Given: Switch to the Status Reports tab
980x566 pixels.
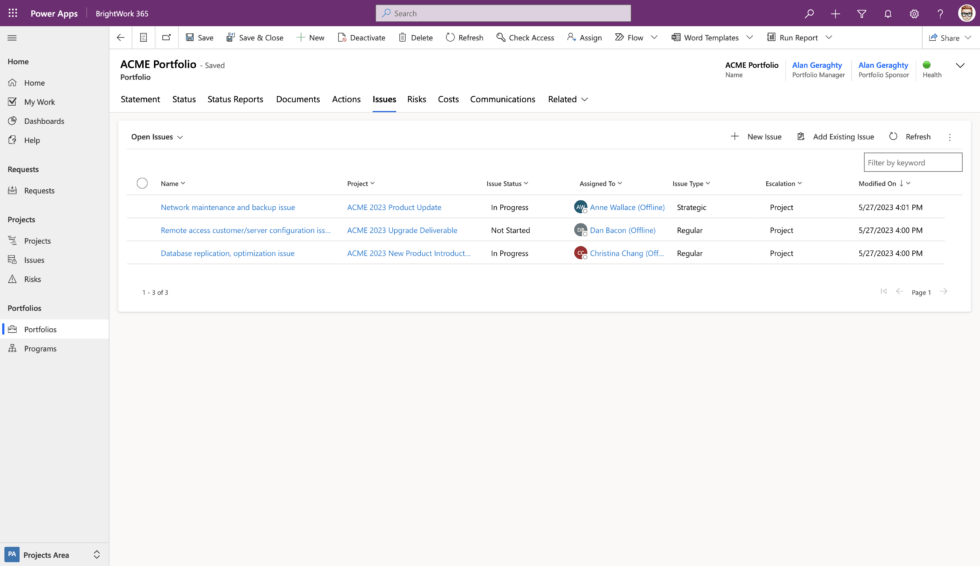Looking at the screenshot, I should [235, 100].
